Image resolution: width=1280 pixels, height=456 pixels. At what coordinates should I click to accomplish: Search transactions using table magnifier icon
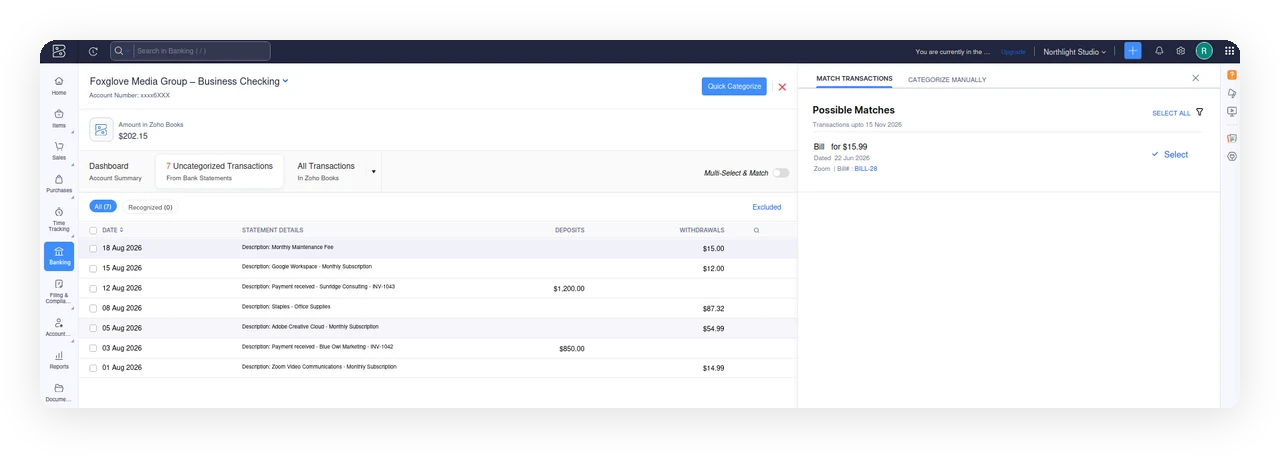(x=756, y=230)
